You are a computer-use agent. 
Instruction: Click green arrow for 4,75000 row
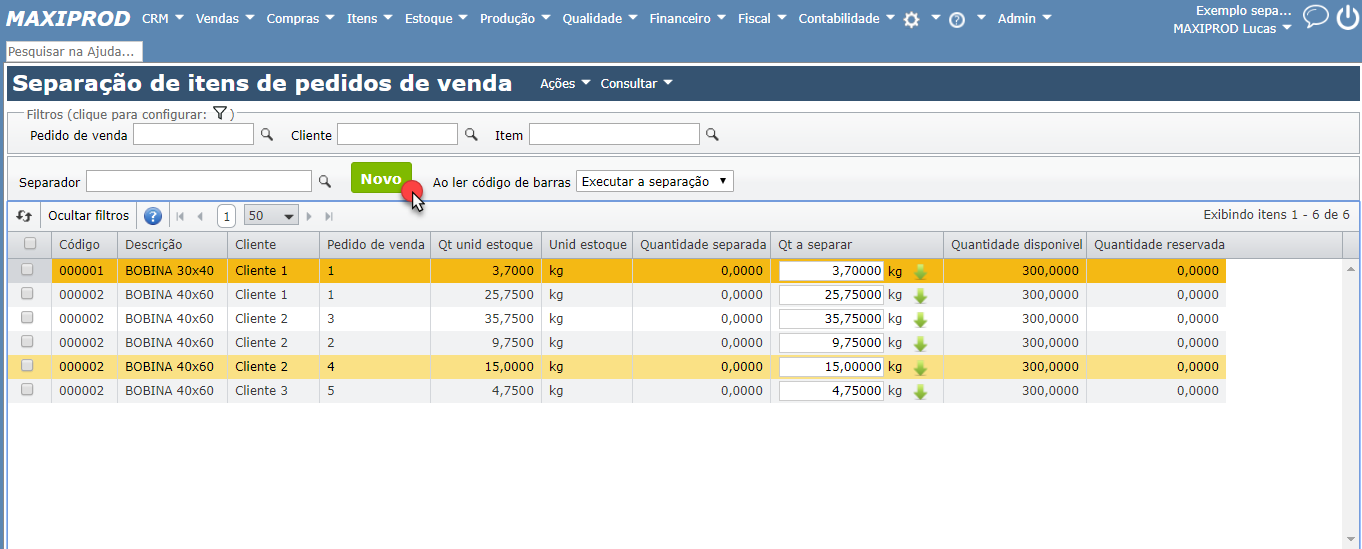921,391
